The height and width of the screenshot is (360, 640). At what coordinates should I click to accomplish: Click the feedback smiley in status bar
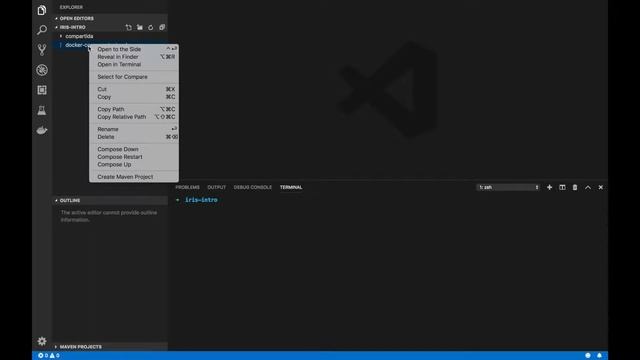point(588,356)
